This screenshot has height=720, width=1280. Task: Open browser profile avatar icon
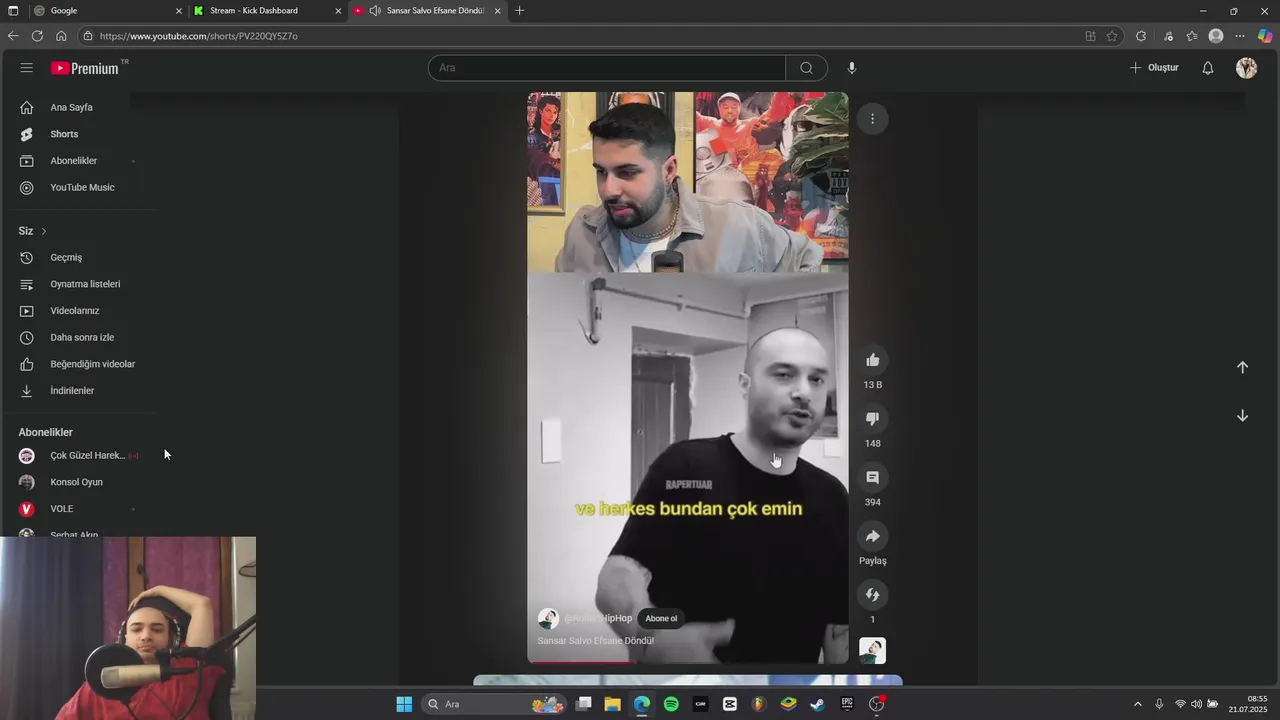(1216, 36)
